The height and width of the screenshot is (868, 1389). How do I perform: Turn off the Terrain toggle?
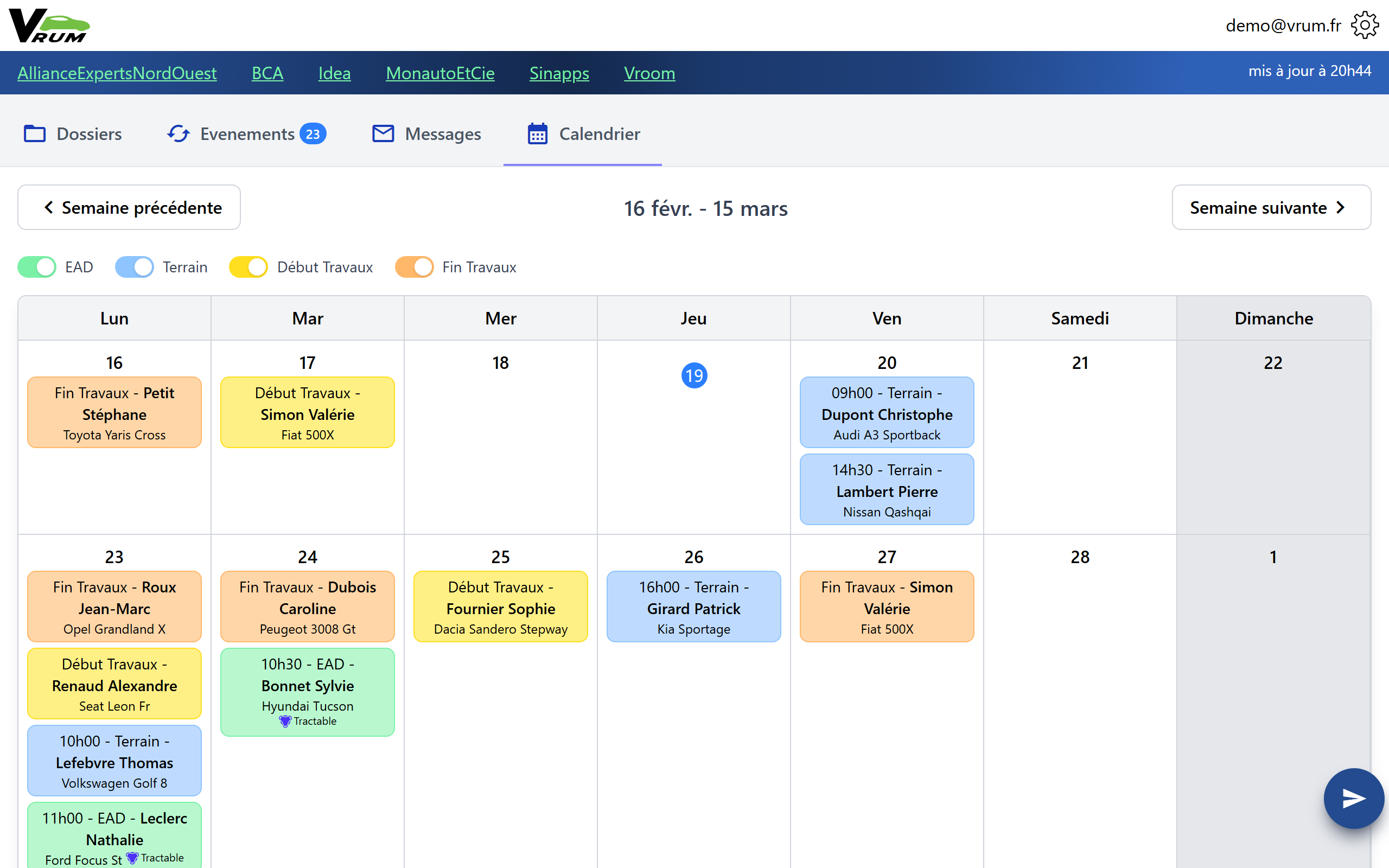133,266
